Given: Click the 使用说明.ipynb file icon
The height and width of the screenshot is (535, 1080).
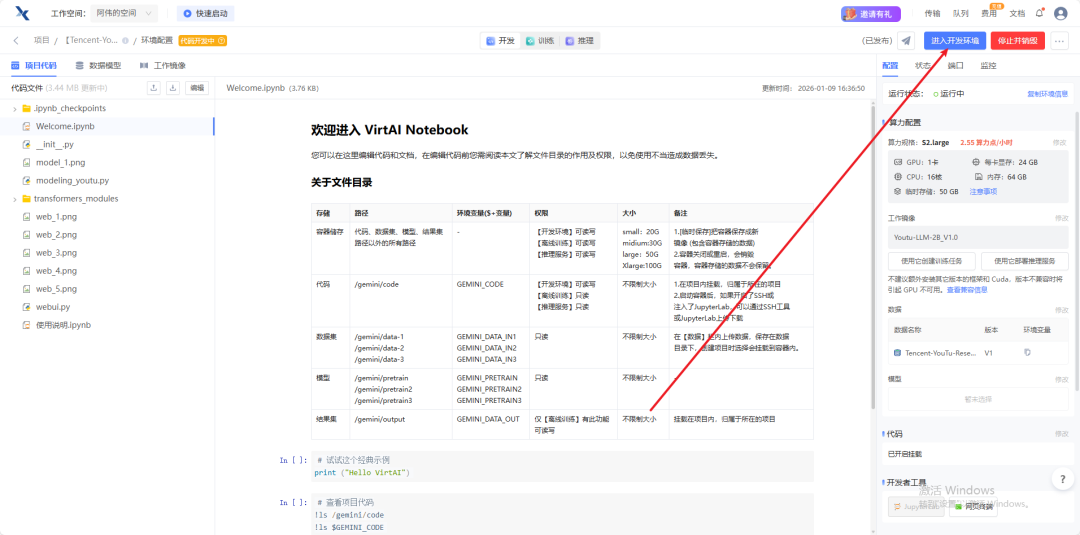Looking at the screenshot, I should (26, 325).
